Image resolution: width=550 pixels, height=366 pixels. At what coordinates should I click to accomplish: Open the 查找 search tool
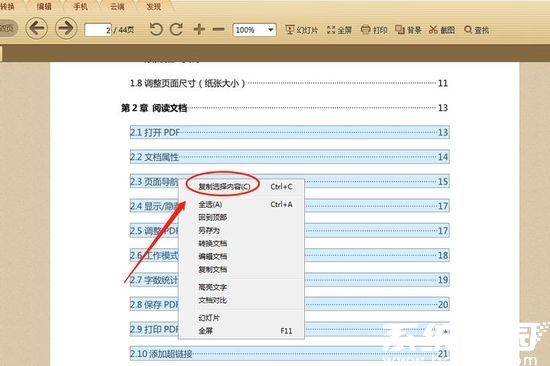477,30
